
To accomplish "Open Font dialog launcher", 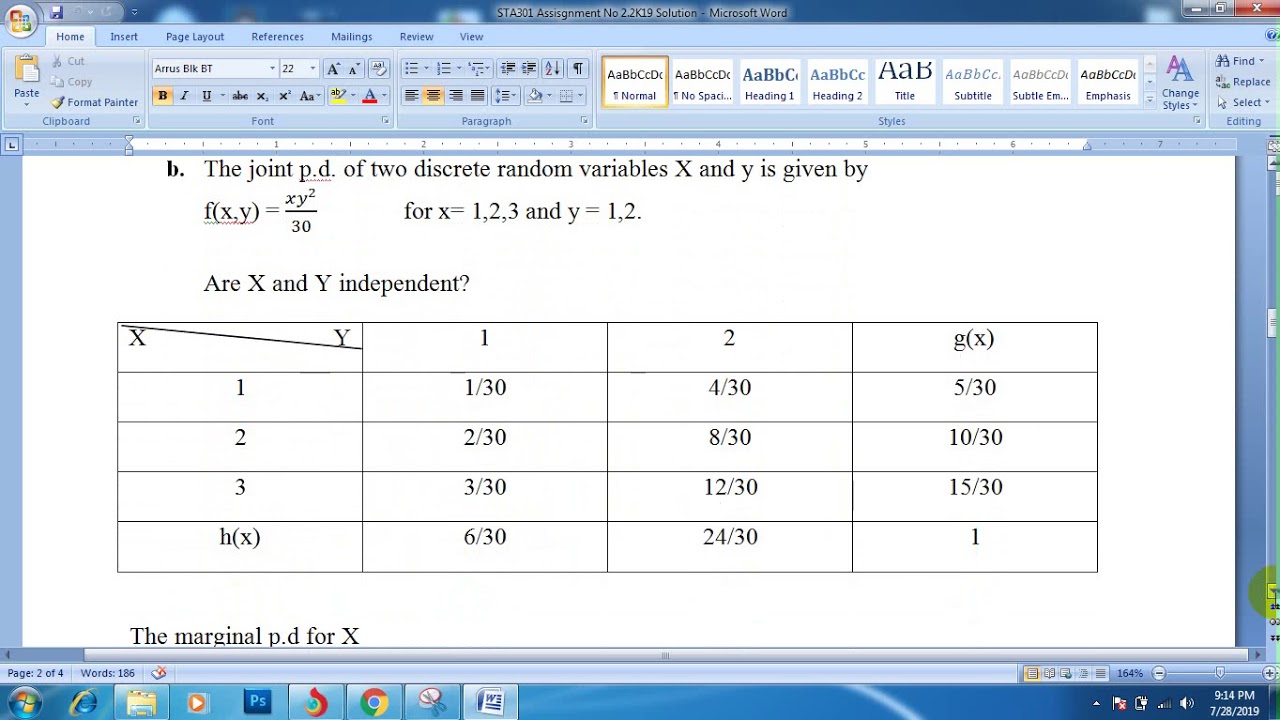I will tap(386, 121).
